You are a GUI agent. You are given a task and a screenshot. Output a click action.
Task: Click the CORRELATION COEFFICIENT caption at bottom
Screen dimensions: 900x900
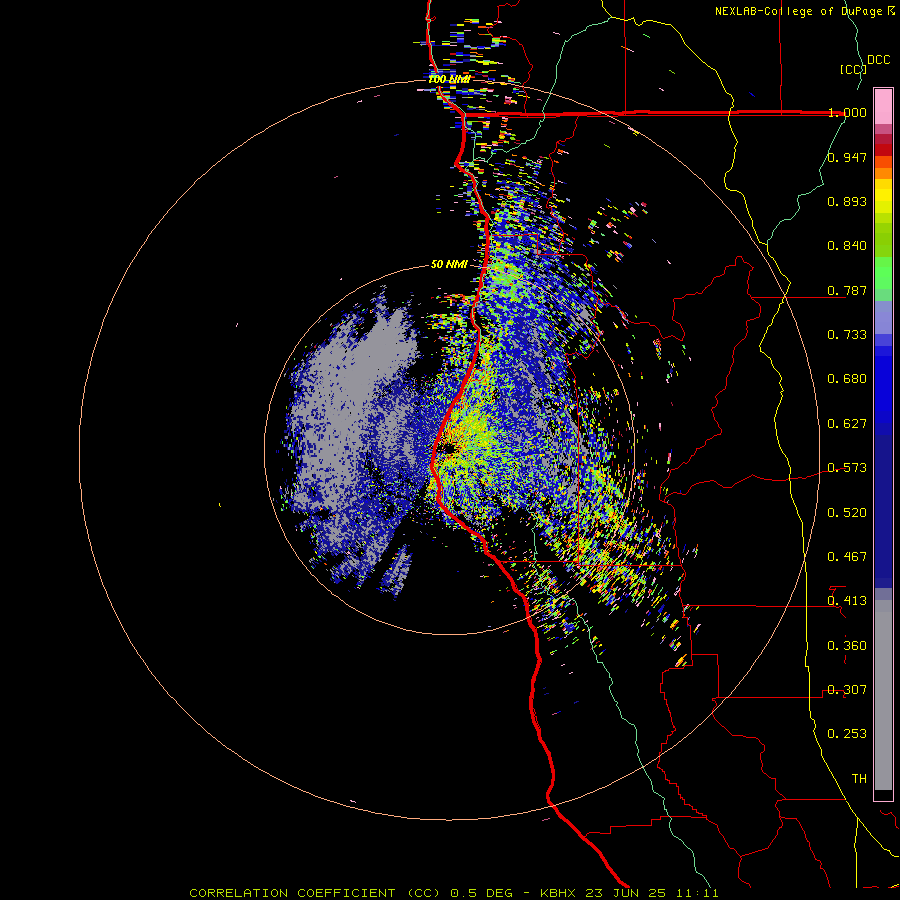tap(454, 893)
